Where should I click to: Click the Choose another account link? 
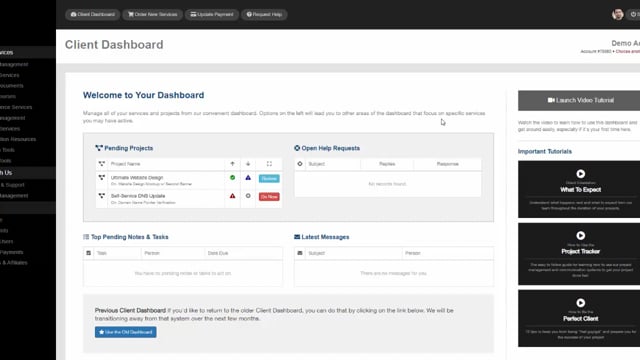click(628, 51)
